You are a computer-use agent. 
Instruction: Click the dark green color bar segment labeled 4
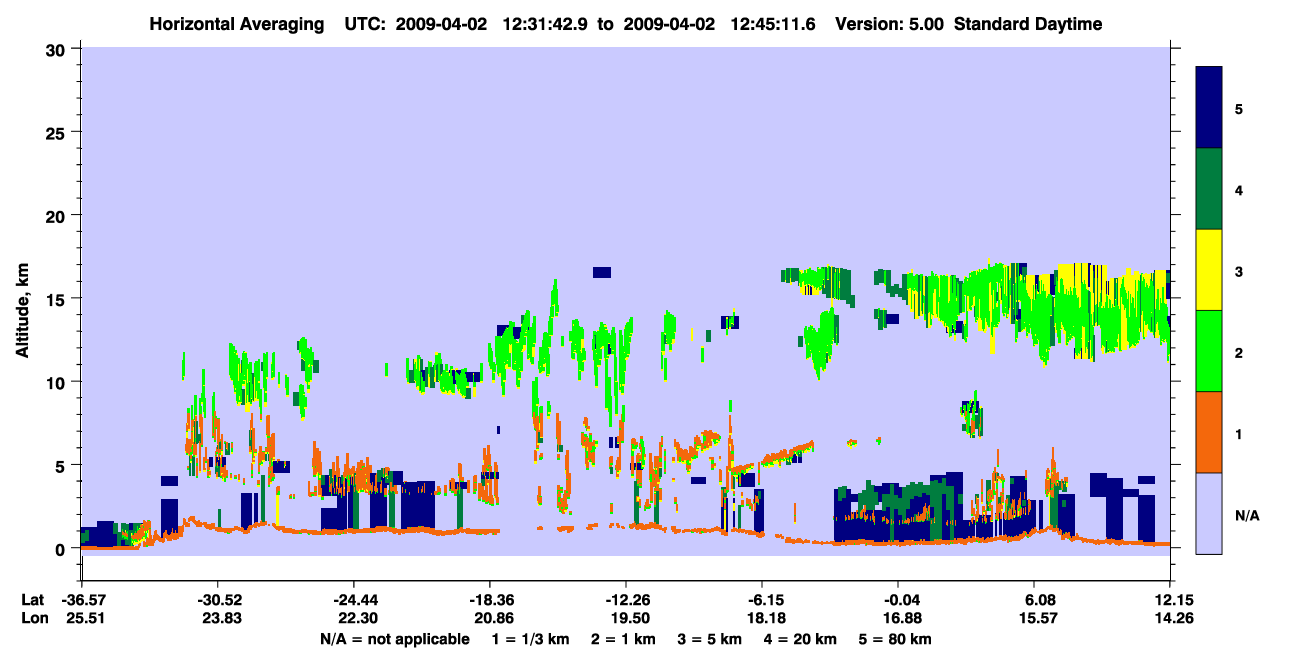coord(1209,189)
